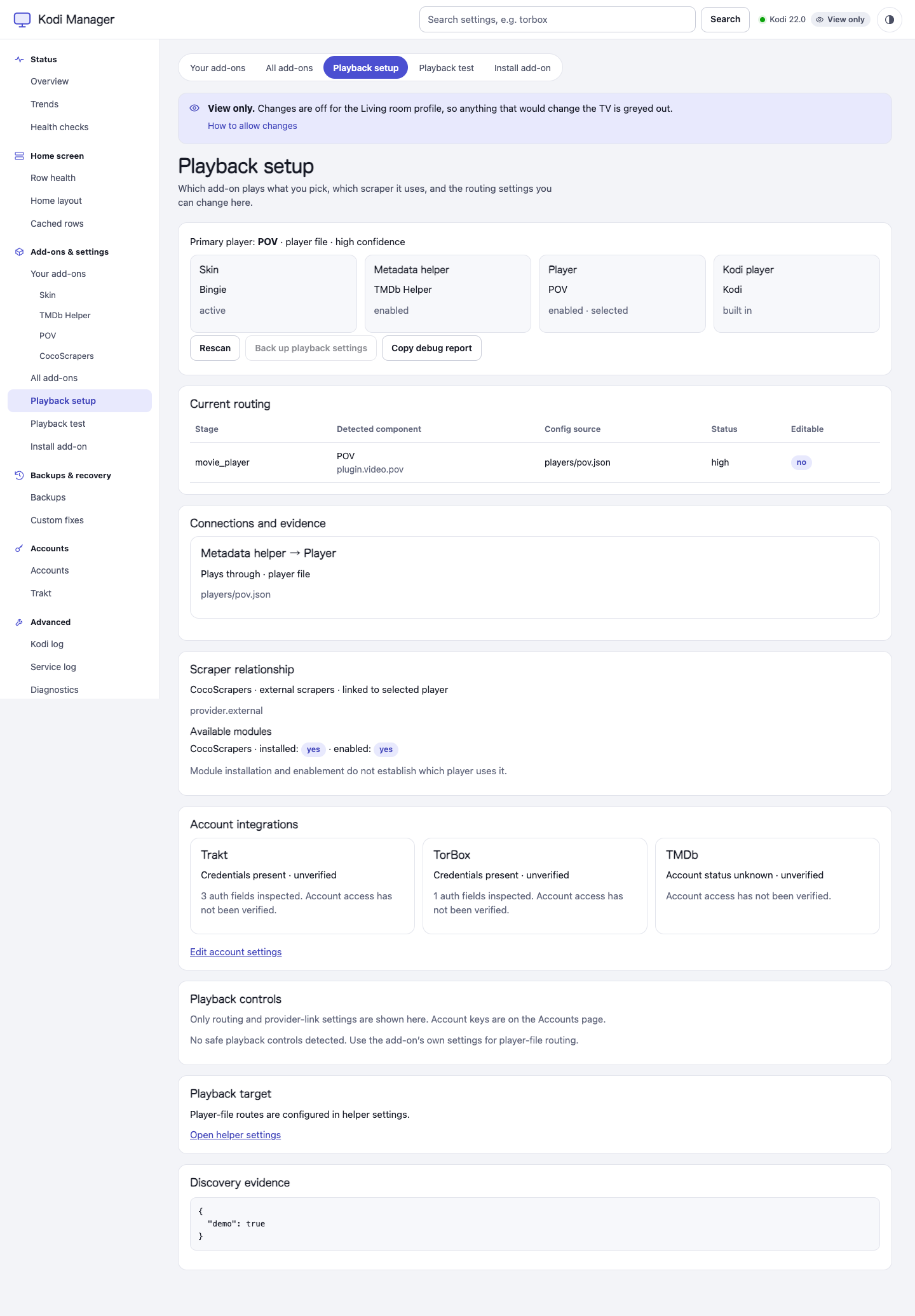
Task: Click the Status pulse icon in sidebar
Action: 19,59
